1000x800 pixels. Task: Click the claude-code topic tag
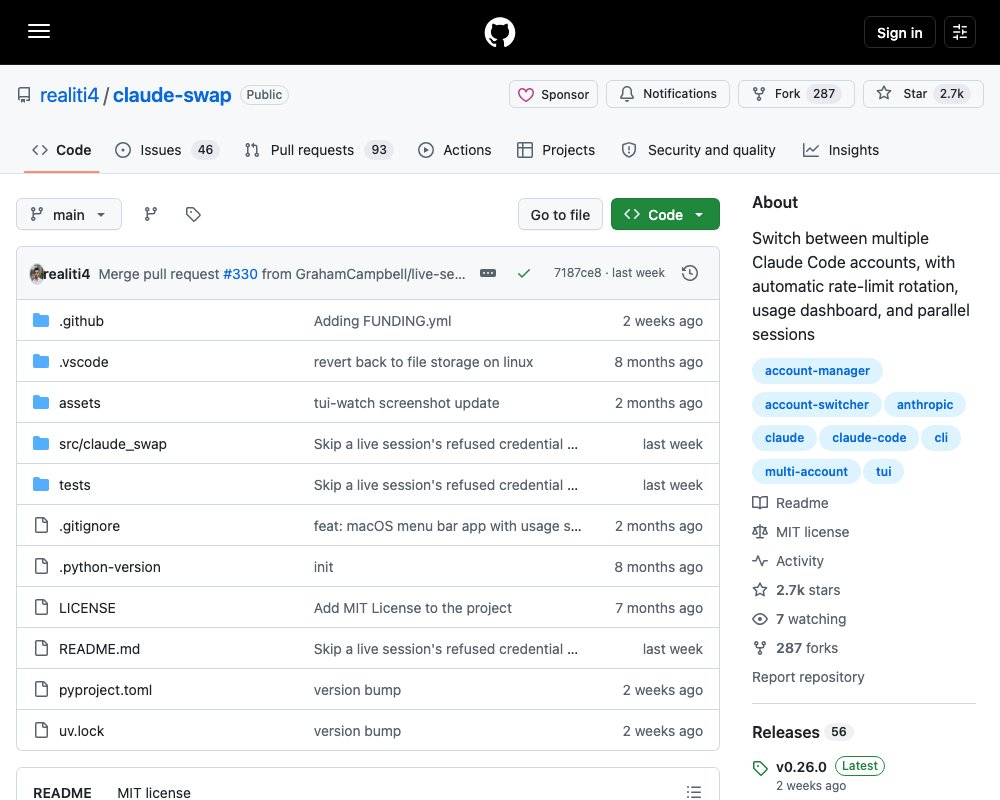869,438
